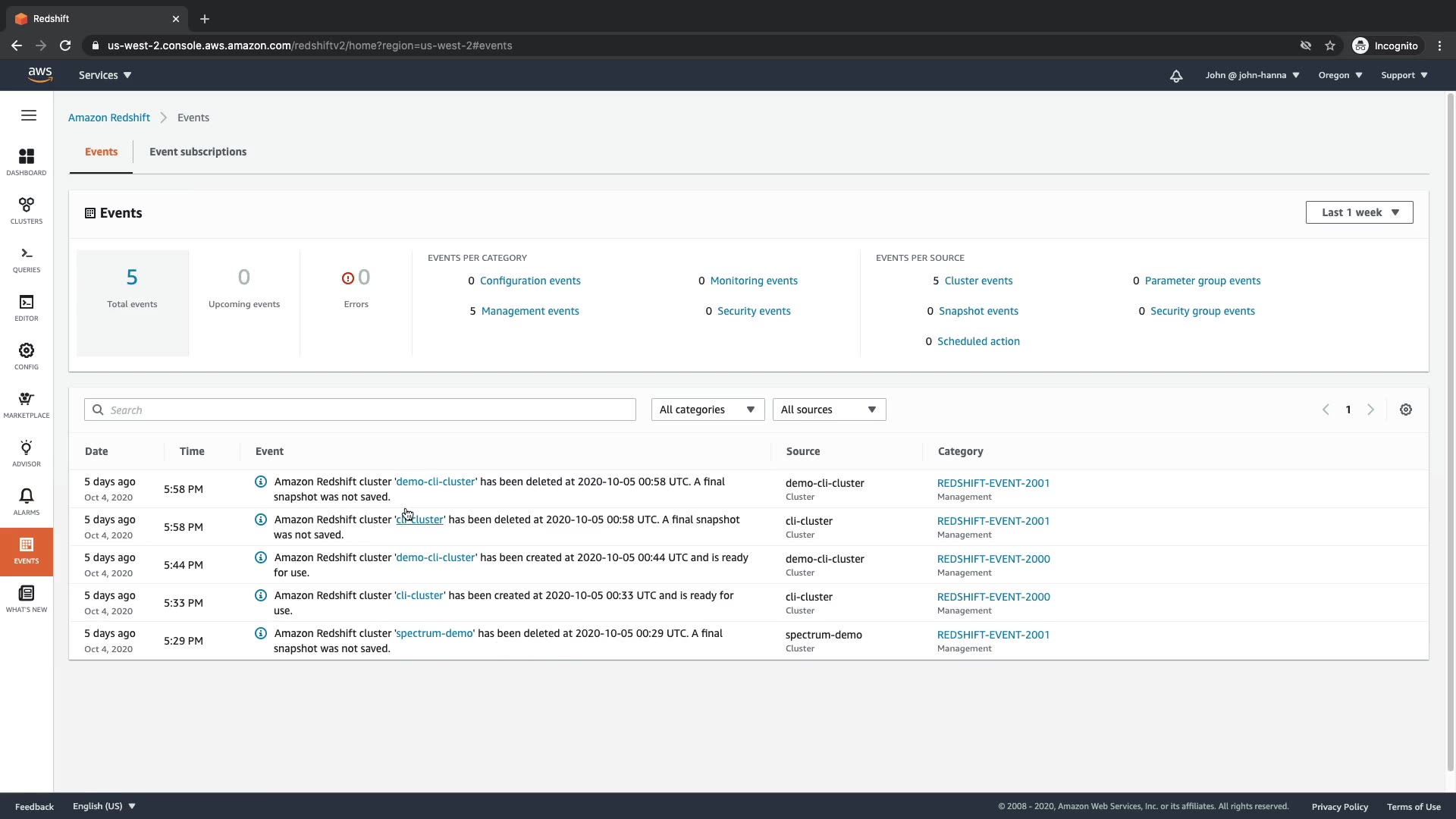Open the Alarms bell sidebar icon

pos(27,501)
